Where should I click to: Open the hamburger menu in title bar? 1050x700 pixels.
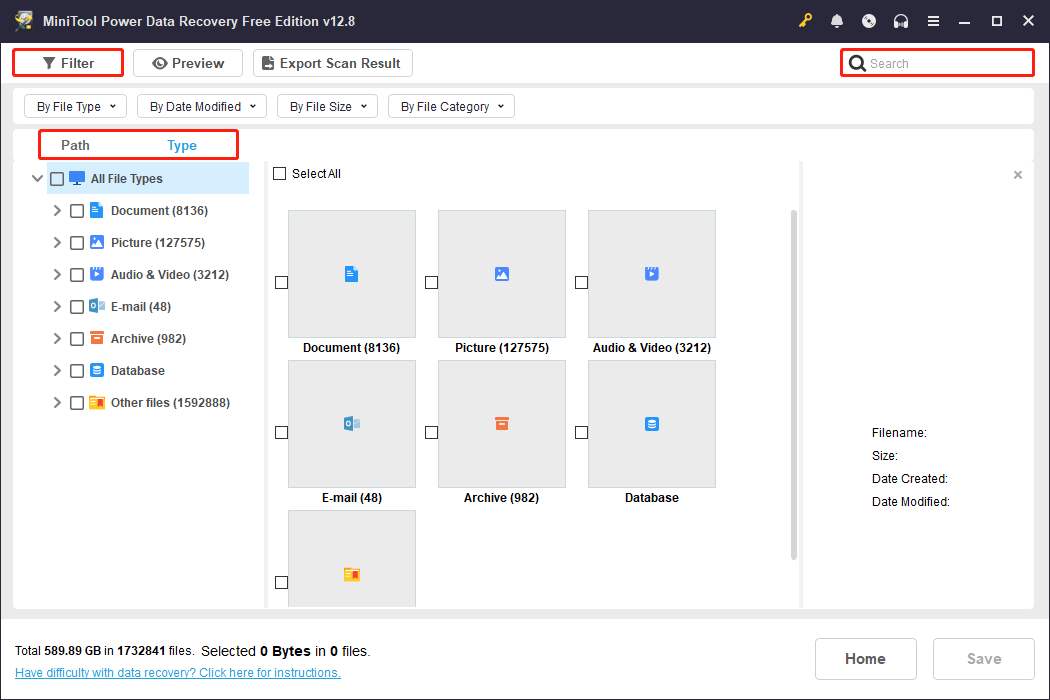(933, 20)
